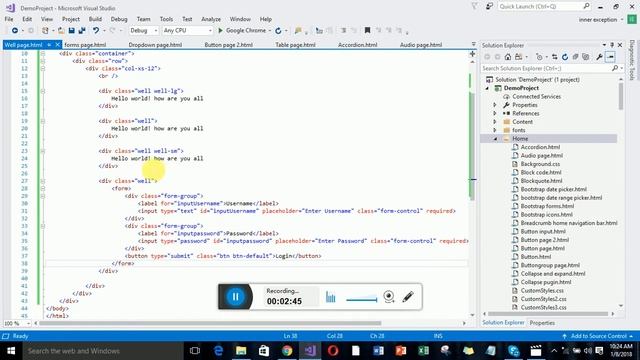Click the Collapse All icon in Solution Explorer
Screen dimensions: 640x360
[575, 57]
